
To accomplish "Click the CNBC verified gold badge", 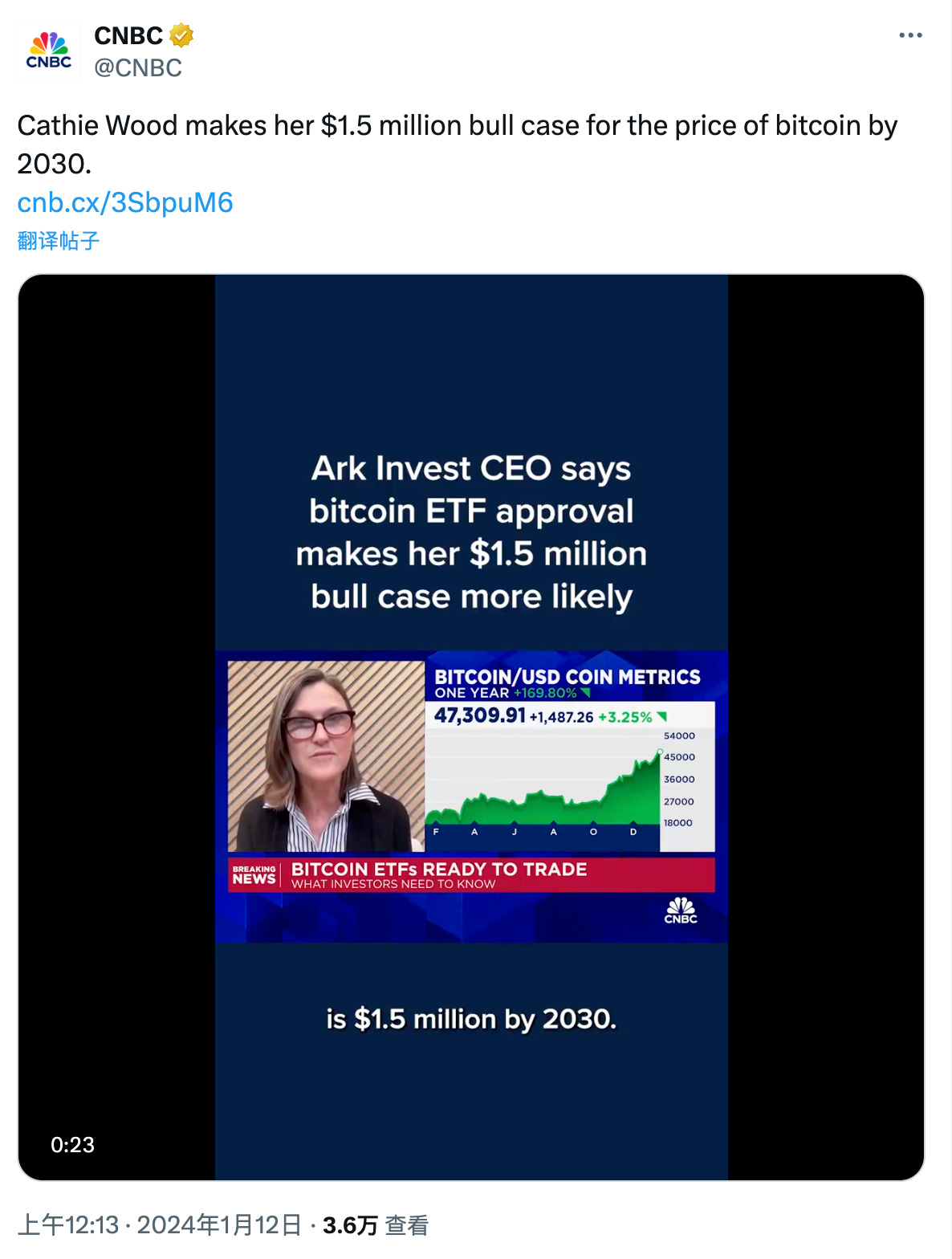I will click(181, 35).
